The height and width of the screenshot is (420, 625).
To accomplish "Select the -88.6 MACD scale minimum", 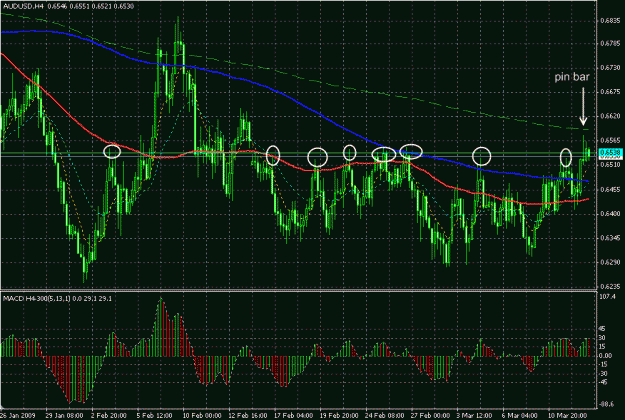I will pyautogui.click(x=607, y=404).
